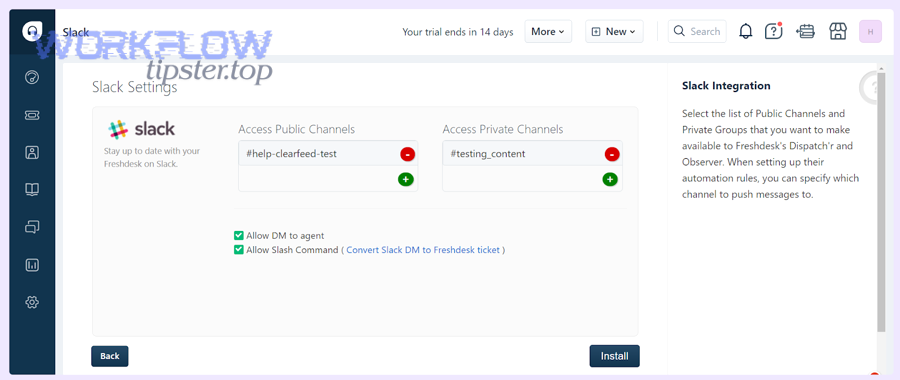Remove the #help-clearfeed-test public channel
Viewport: 900px width, 380px height.
[x=408, y=154]
